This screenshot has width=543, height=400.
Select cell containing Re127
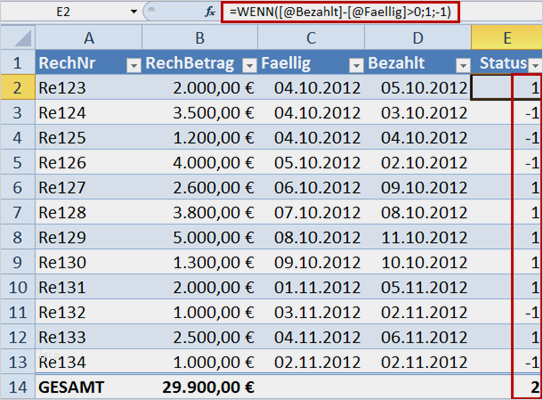pyautogui.click(x=89, y=188)
